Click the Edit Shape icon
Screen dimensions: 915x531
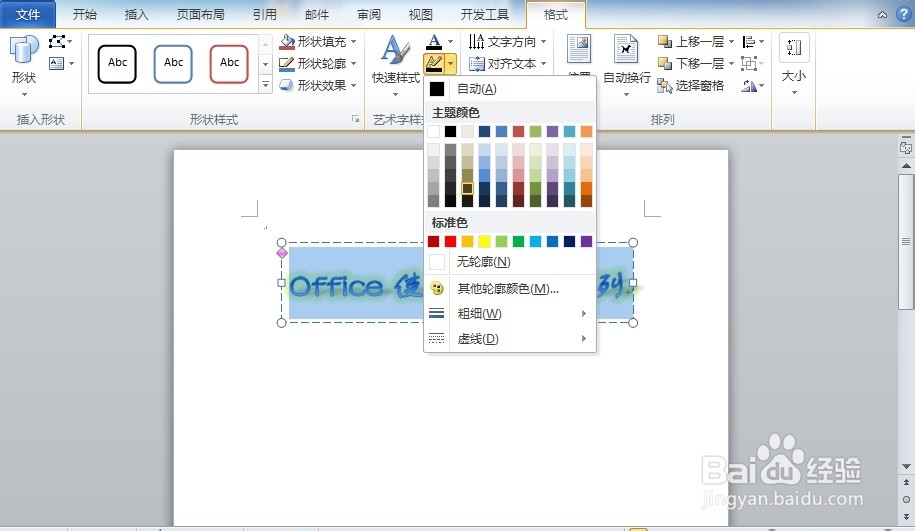pos(57,41)
